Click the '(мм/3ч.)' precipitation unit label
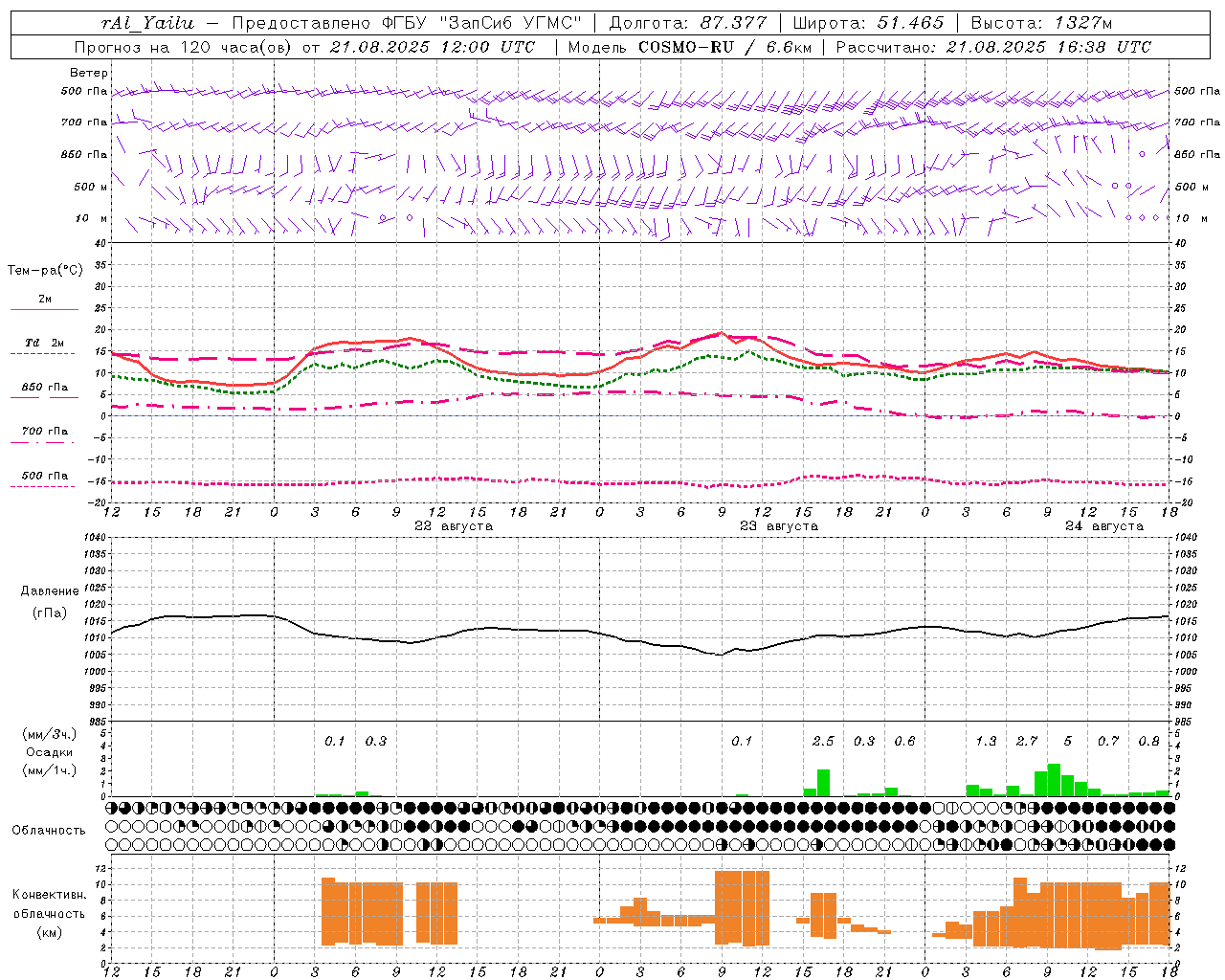Viewport: 1225px width, 980px height. point(50,735)
